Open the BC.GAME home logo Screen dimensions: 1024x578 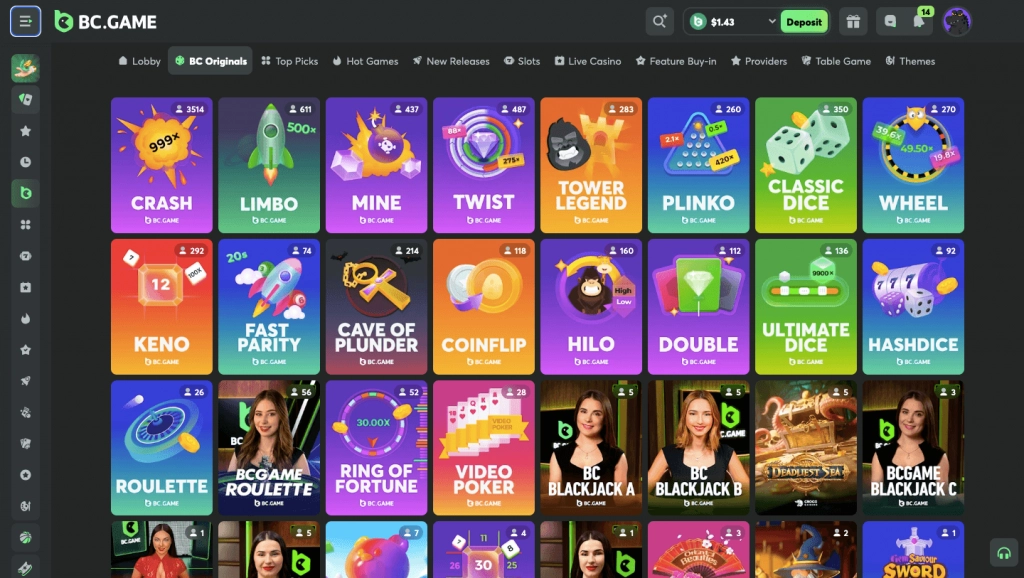pyautogui.click(x=105, y=22)
